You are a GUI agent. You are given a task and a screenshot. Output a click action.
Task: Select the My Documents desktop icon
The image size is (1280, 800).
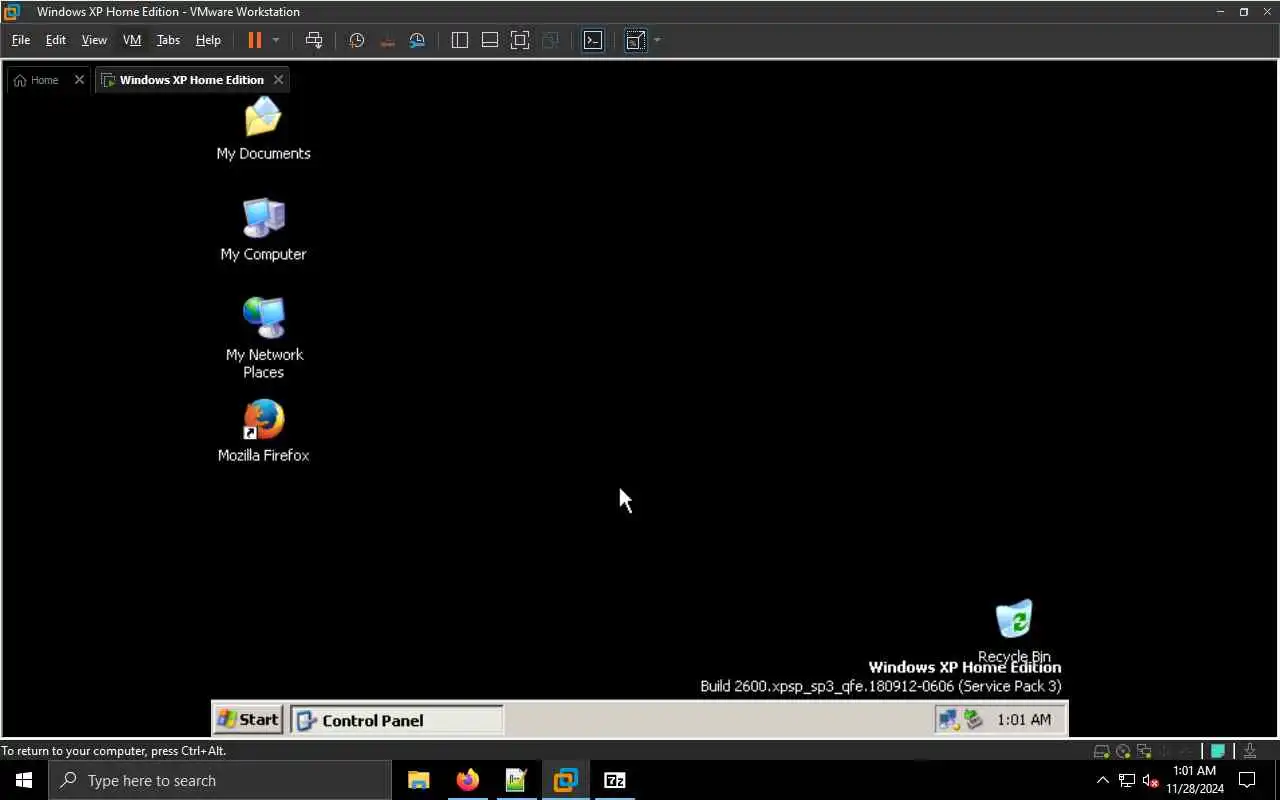coord(264,128)
